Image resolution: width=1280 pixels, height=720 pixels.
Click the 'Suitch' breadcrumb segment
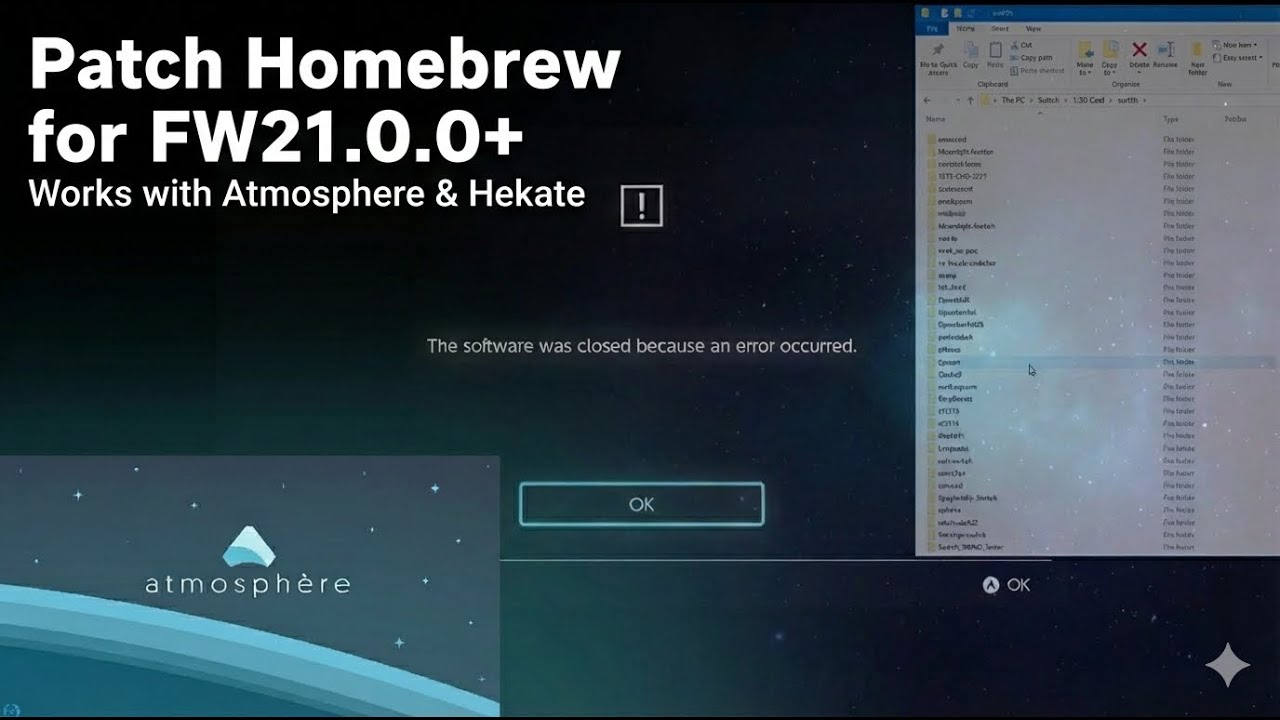click(x=1048, y=100)
